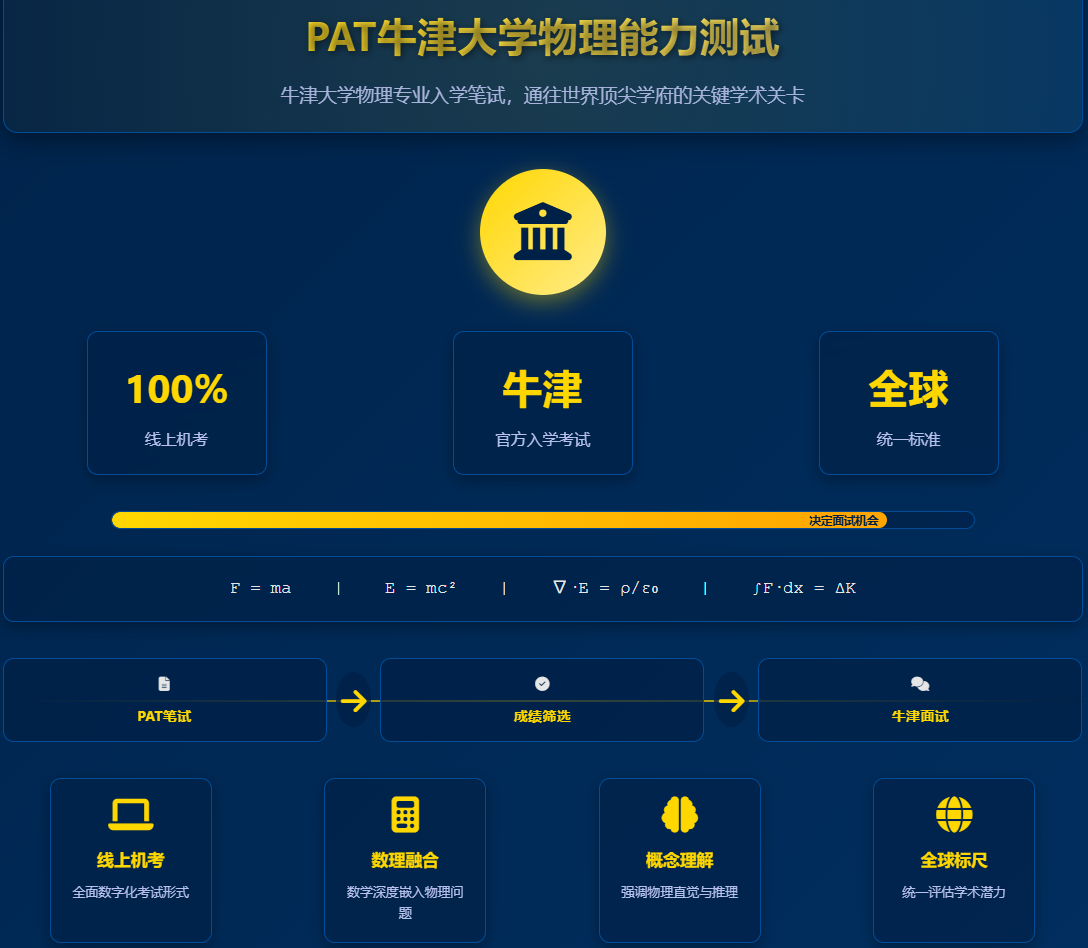
Task: Click the E = mc² formula
Action: pos(420,589)
